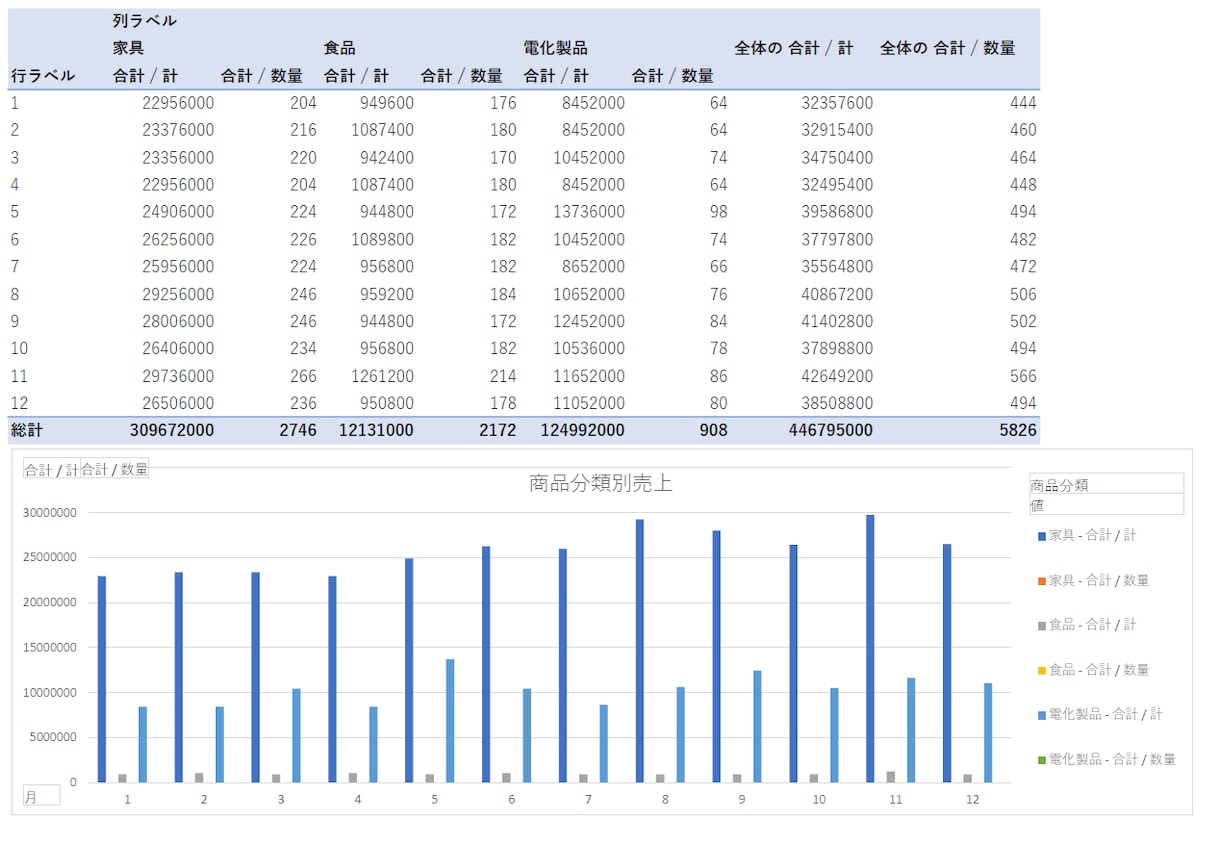Click the 合計 / 数量 field button above the chart
Viewport: 1220px width, 845px height.
(114, 469)
